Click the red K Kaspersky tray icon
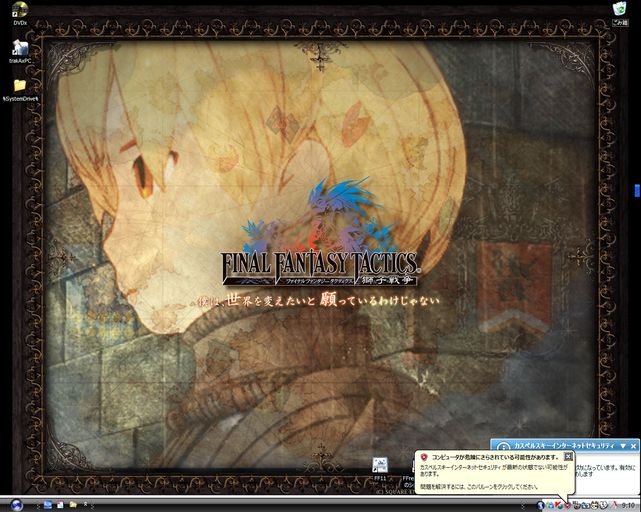This screenshot has height=512, width=641. 559,505
